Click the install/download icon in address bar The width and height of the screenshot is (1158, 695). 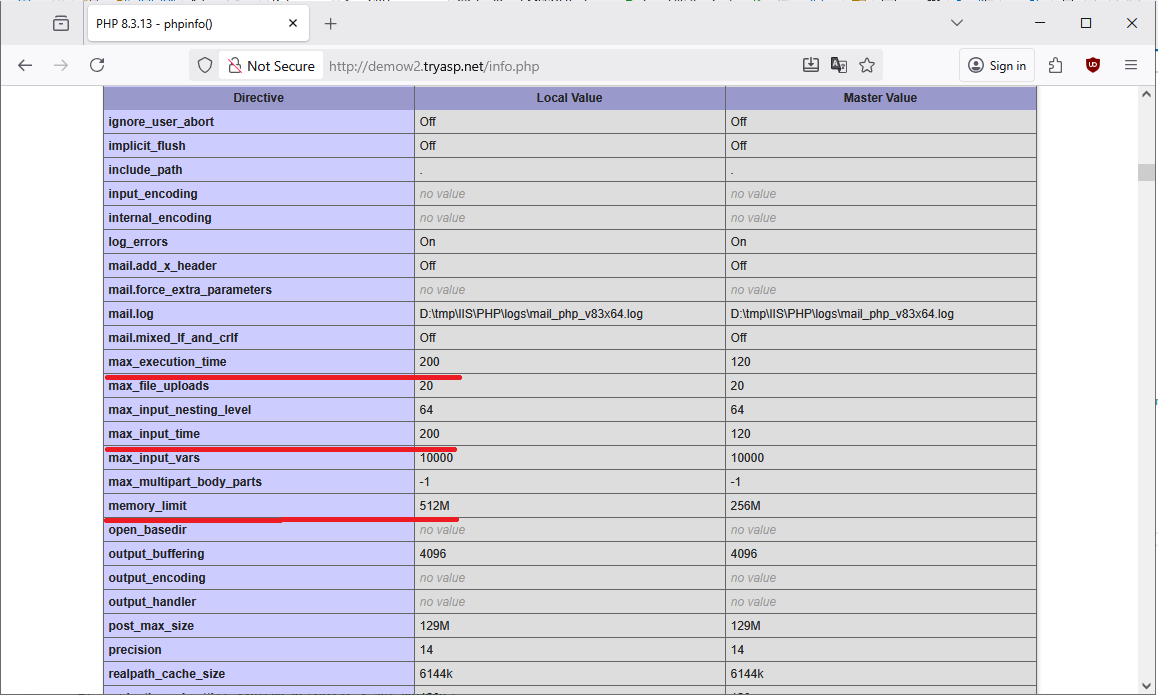pos(811,65)
